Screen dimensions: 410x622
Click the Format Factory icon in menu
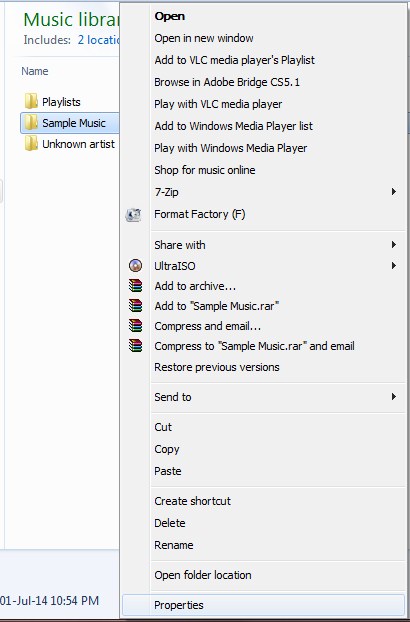[x=134, y=215]
